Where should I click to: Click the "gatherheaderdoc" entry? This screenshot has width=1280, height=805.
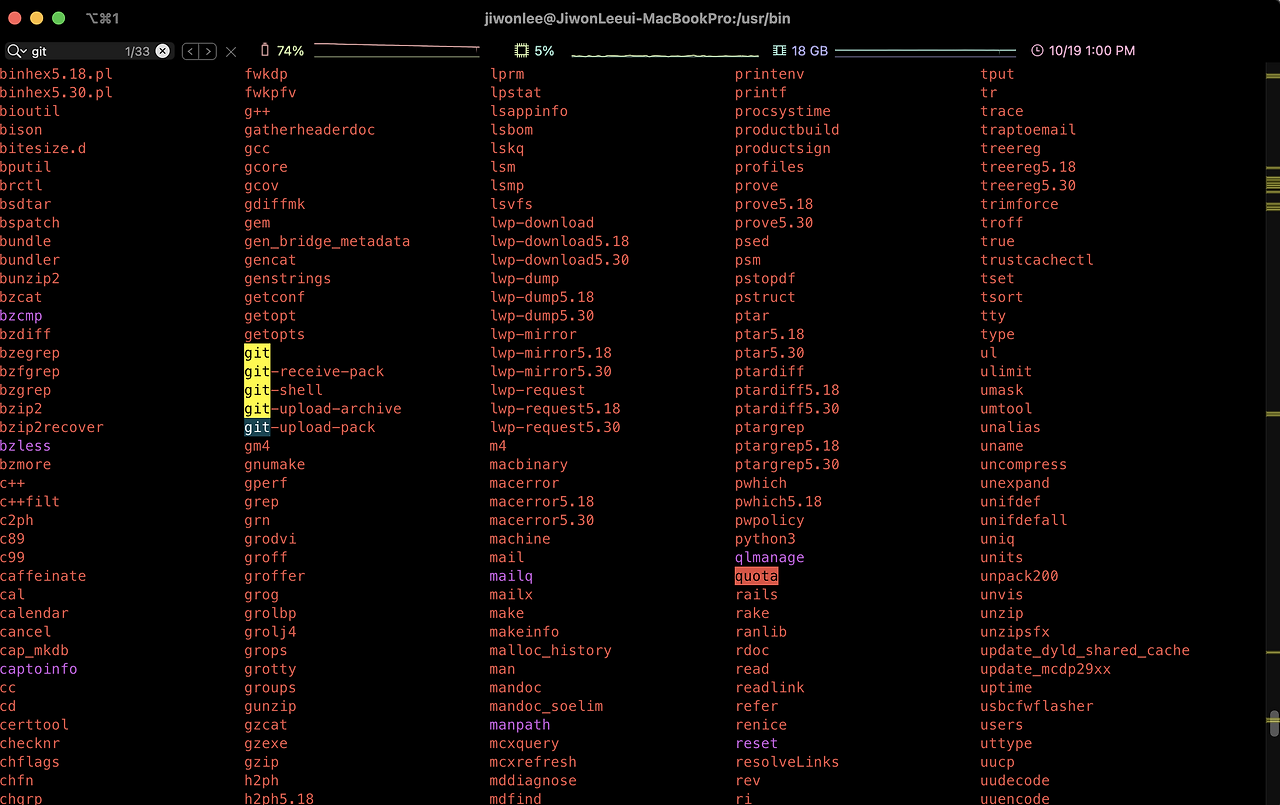(310, 130)
